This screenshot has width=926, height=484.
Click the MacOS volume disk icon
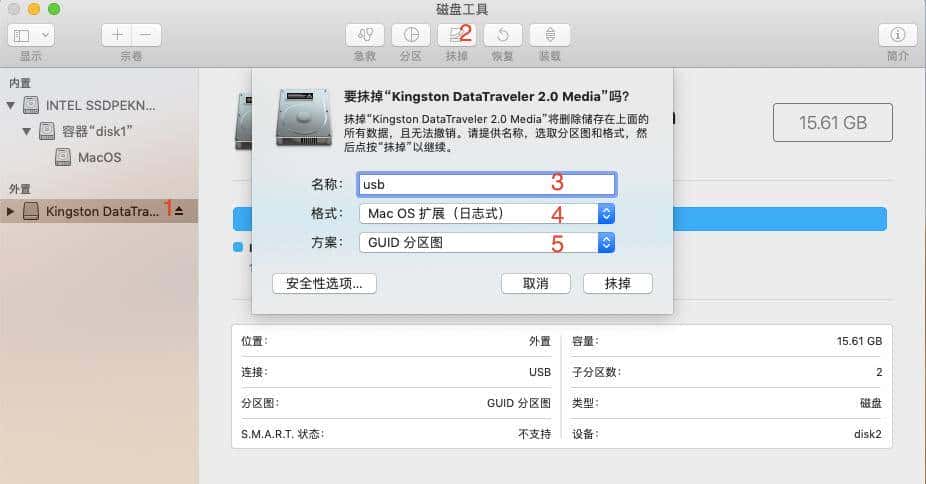(63, 158)
